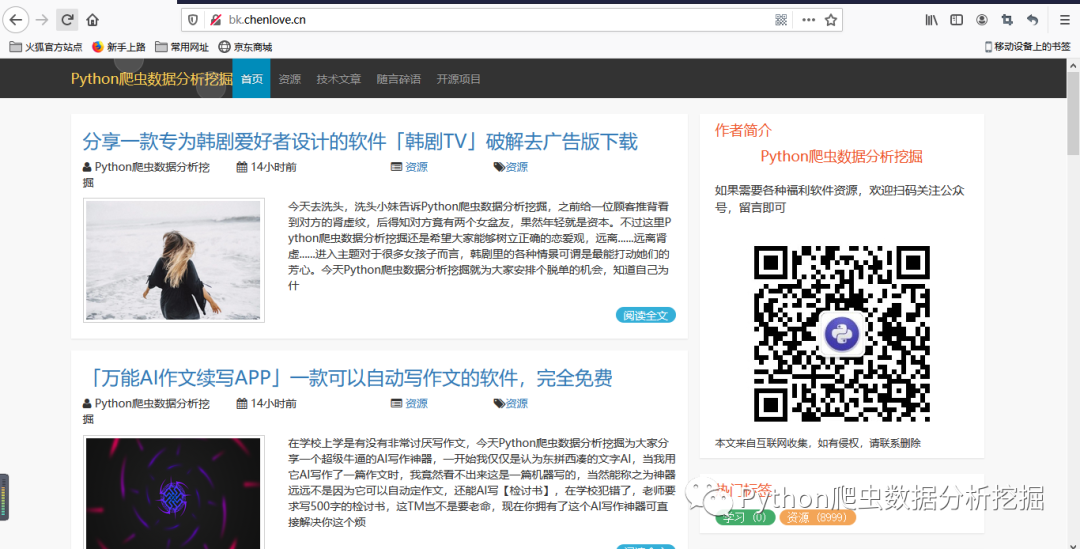Open the 技术文章 navigation tab
This screenshot has height=549, width=1080.
(x=338, y=79)
